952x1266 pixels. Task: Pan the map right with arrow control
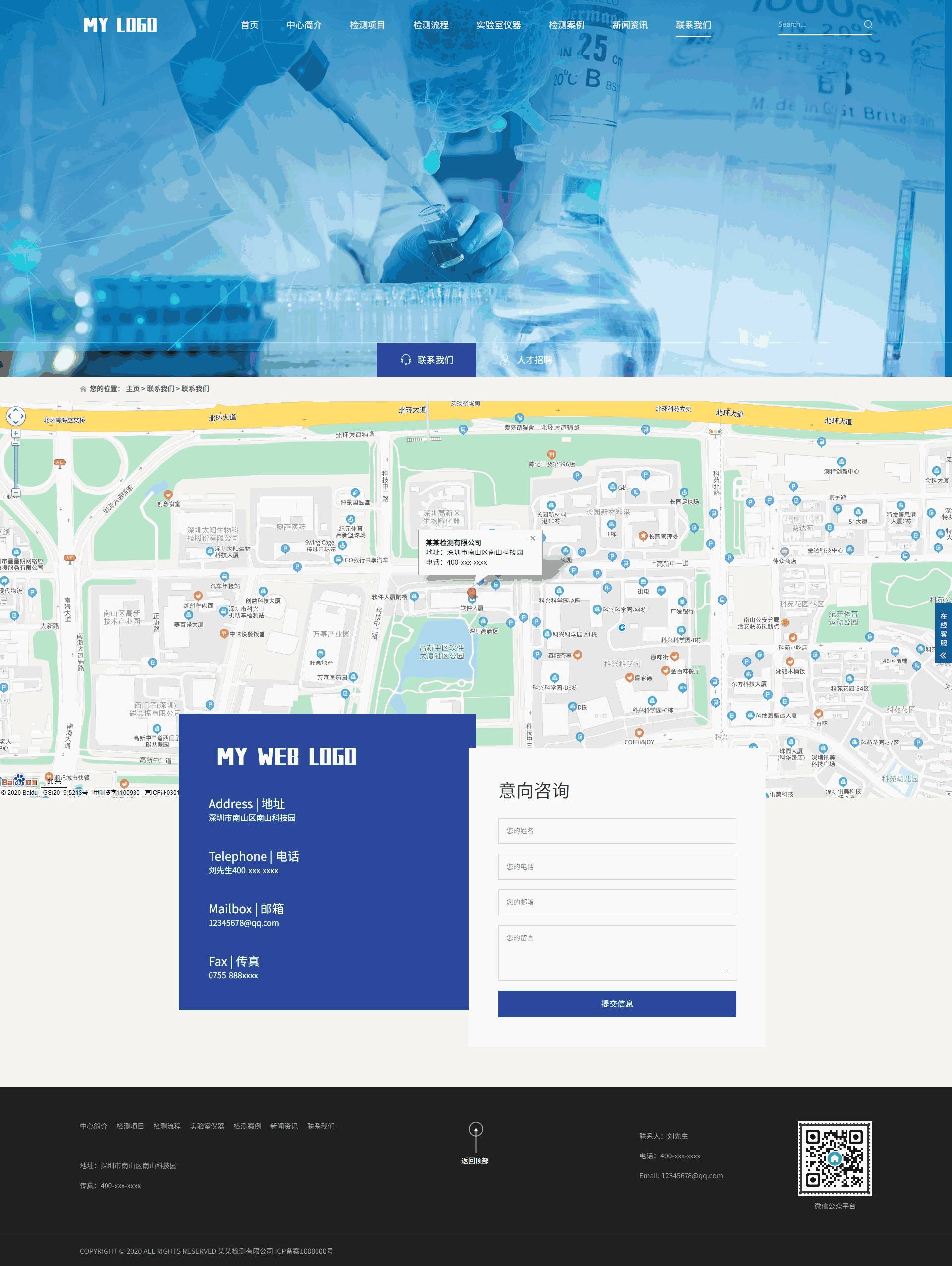[x=22, y=416]
